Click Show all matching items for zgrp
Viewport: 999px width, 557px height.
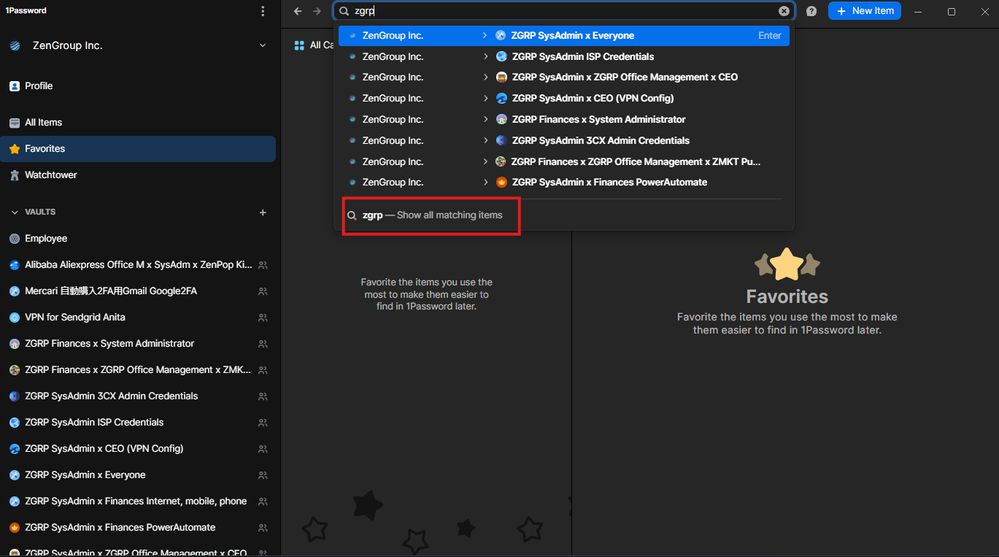click(431, 215)
